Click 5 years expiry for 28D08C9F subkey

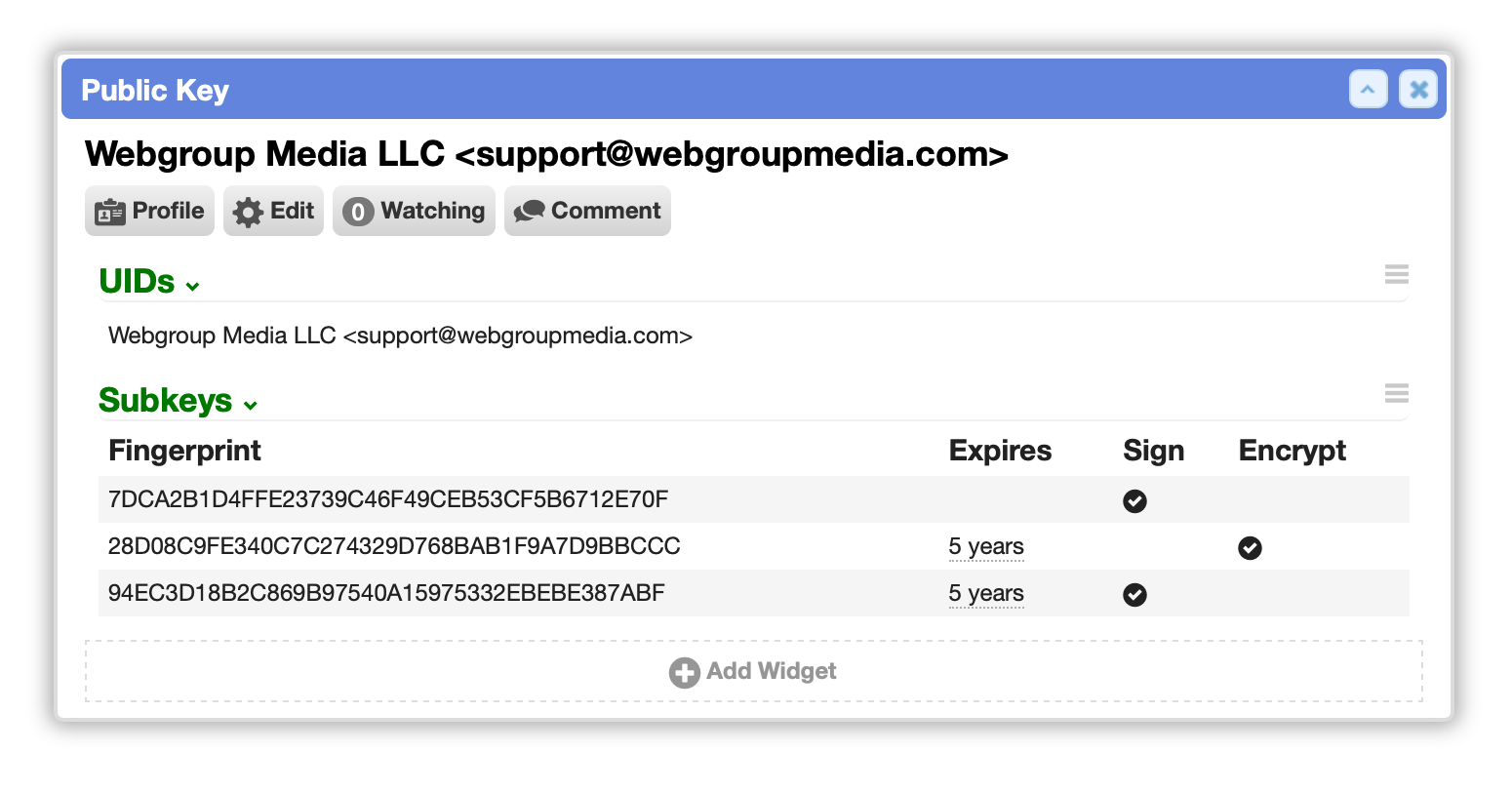click(986, 547)
